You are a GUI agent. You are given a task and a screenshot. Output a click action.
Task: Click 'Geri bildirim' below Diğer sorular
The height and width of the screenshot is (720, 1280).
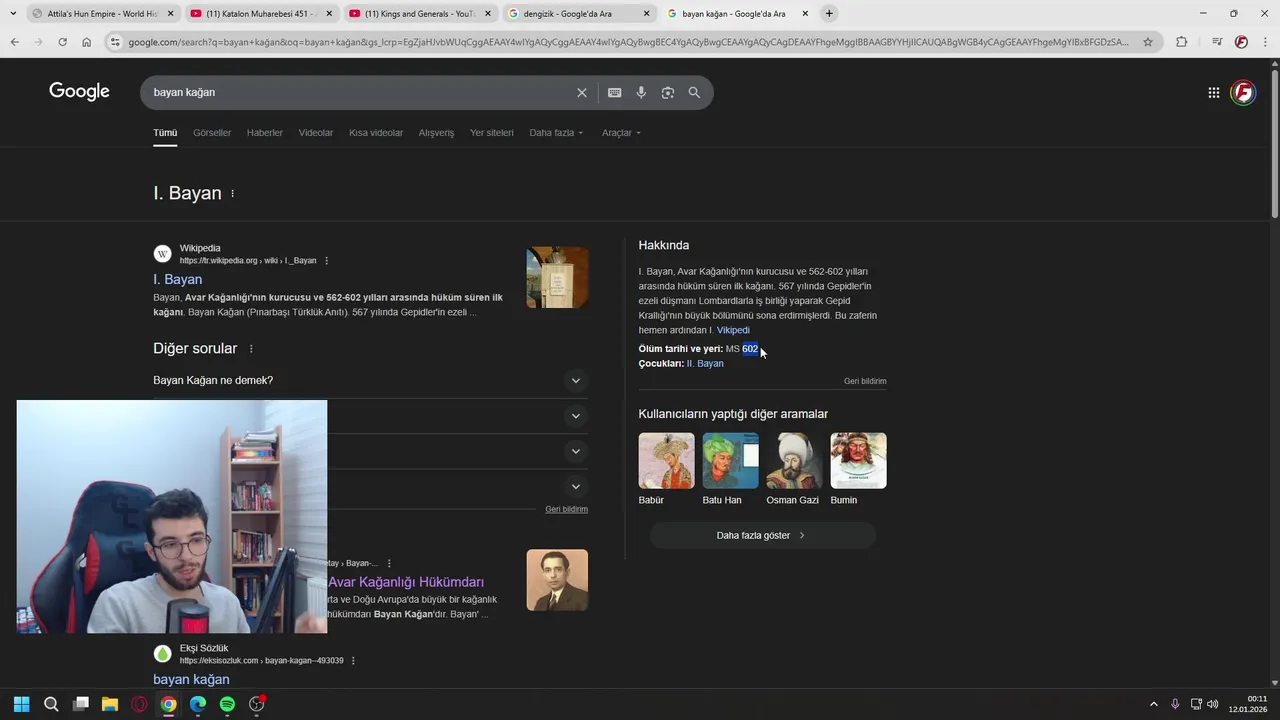point(566,509)
